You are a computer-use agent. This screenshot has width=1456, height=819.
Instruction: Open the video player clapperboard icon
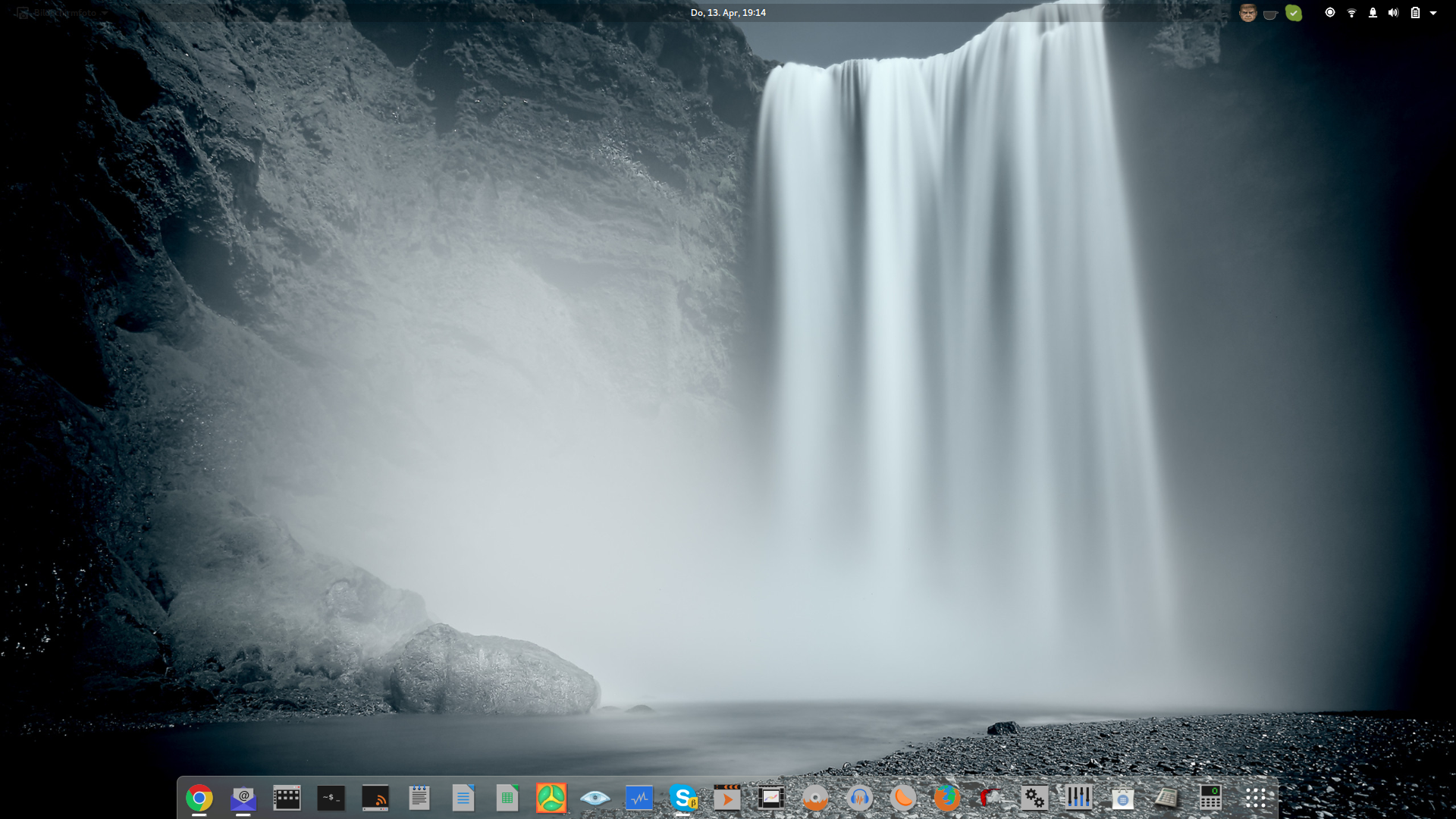tap(726, 798)
